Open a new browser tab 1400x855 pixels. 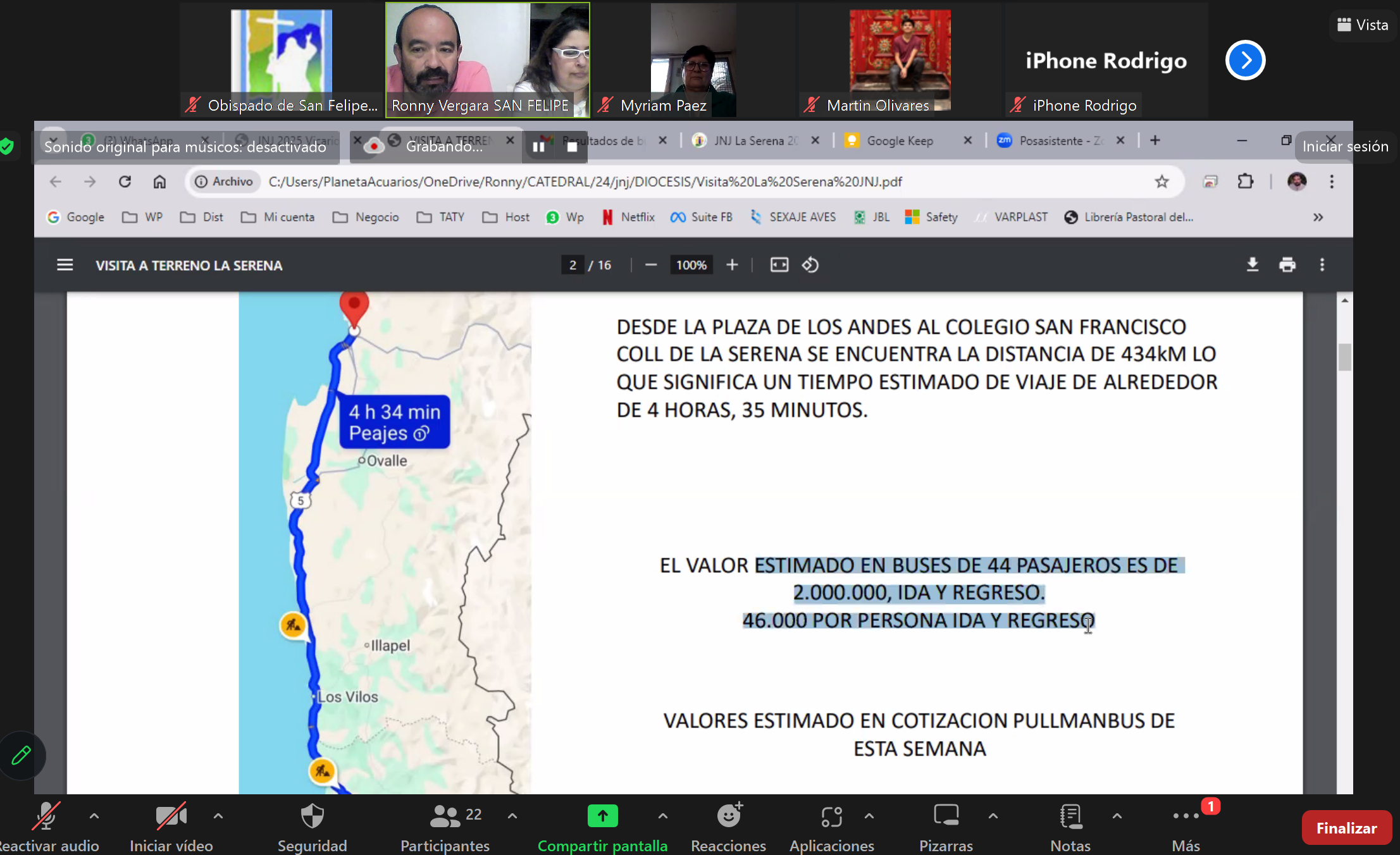(1155, 140)
